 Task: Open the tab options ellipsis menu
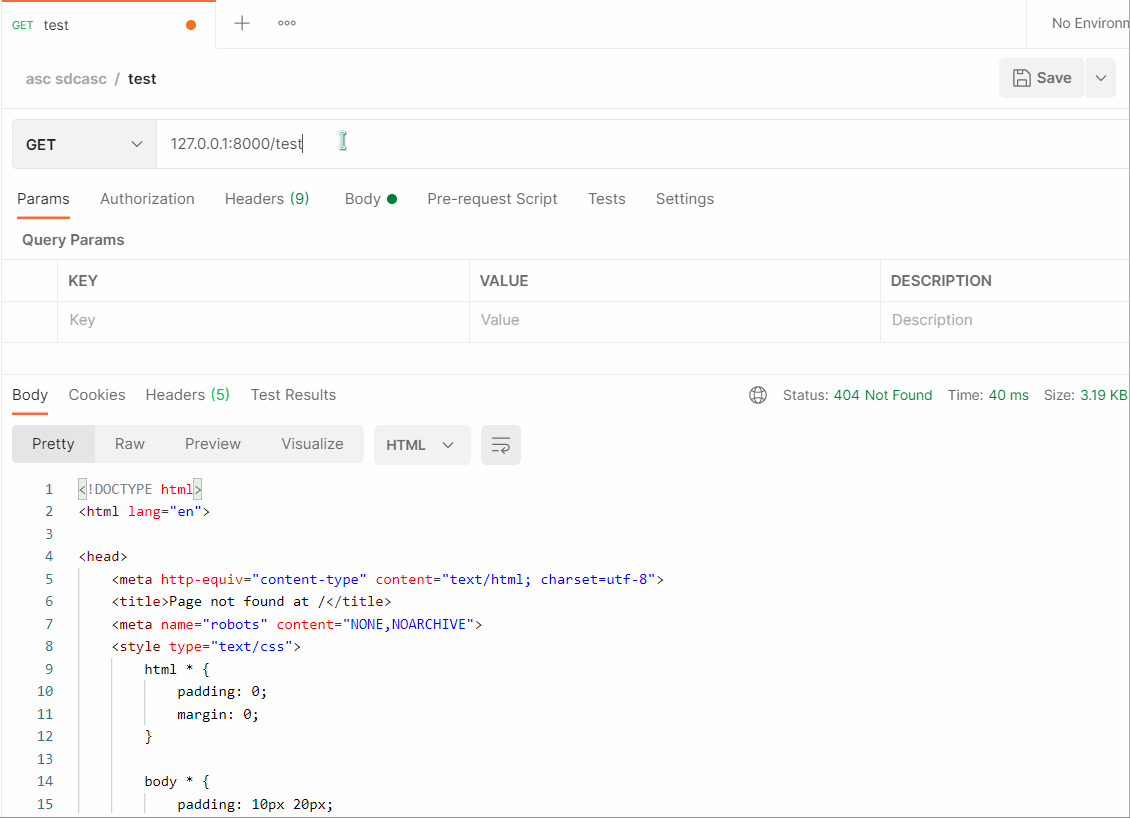pos(287,23)
